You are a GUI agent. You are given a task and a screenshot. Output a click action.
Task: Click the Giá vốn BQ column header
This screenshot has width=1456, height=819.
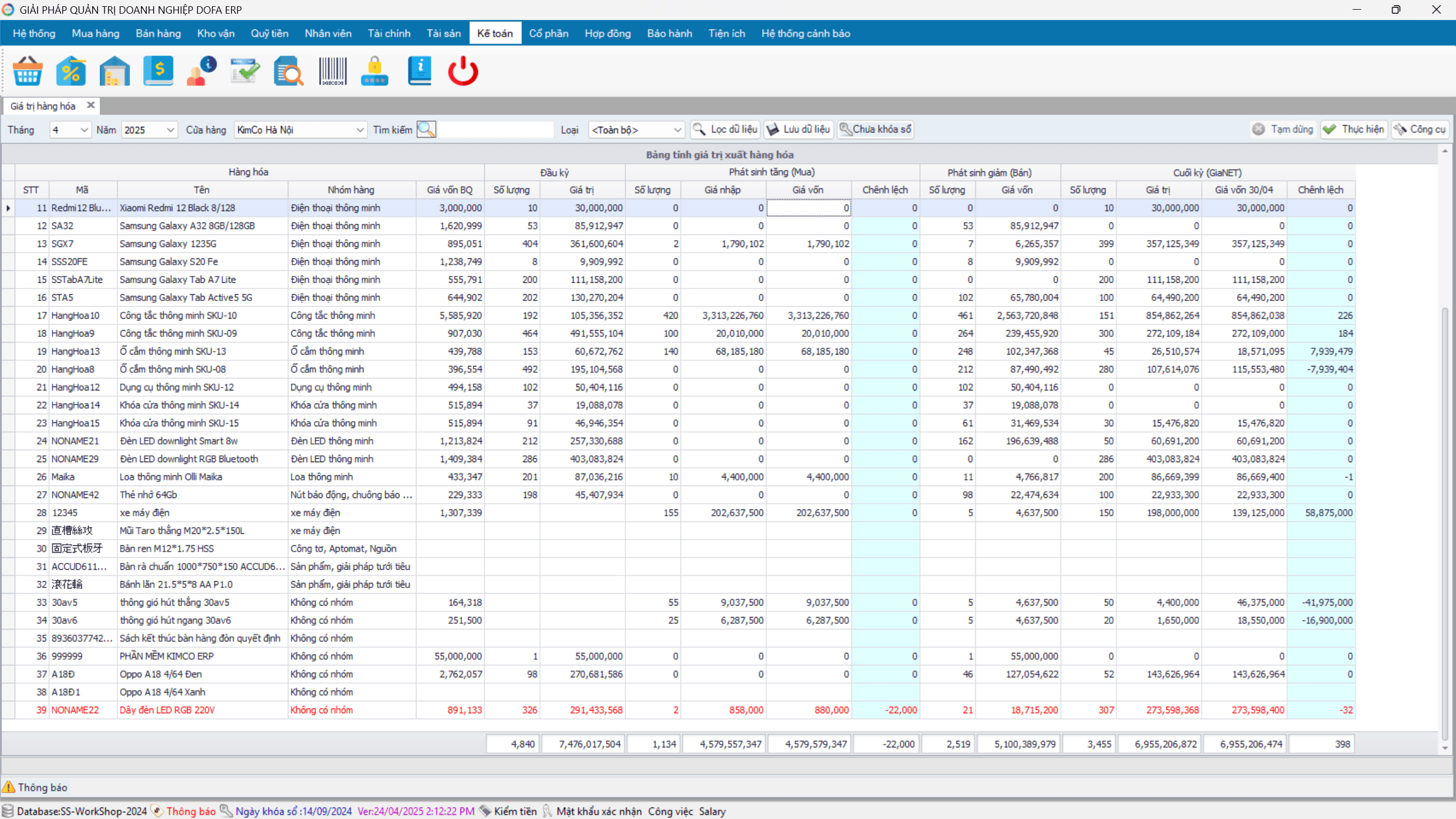point(449,190)
